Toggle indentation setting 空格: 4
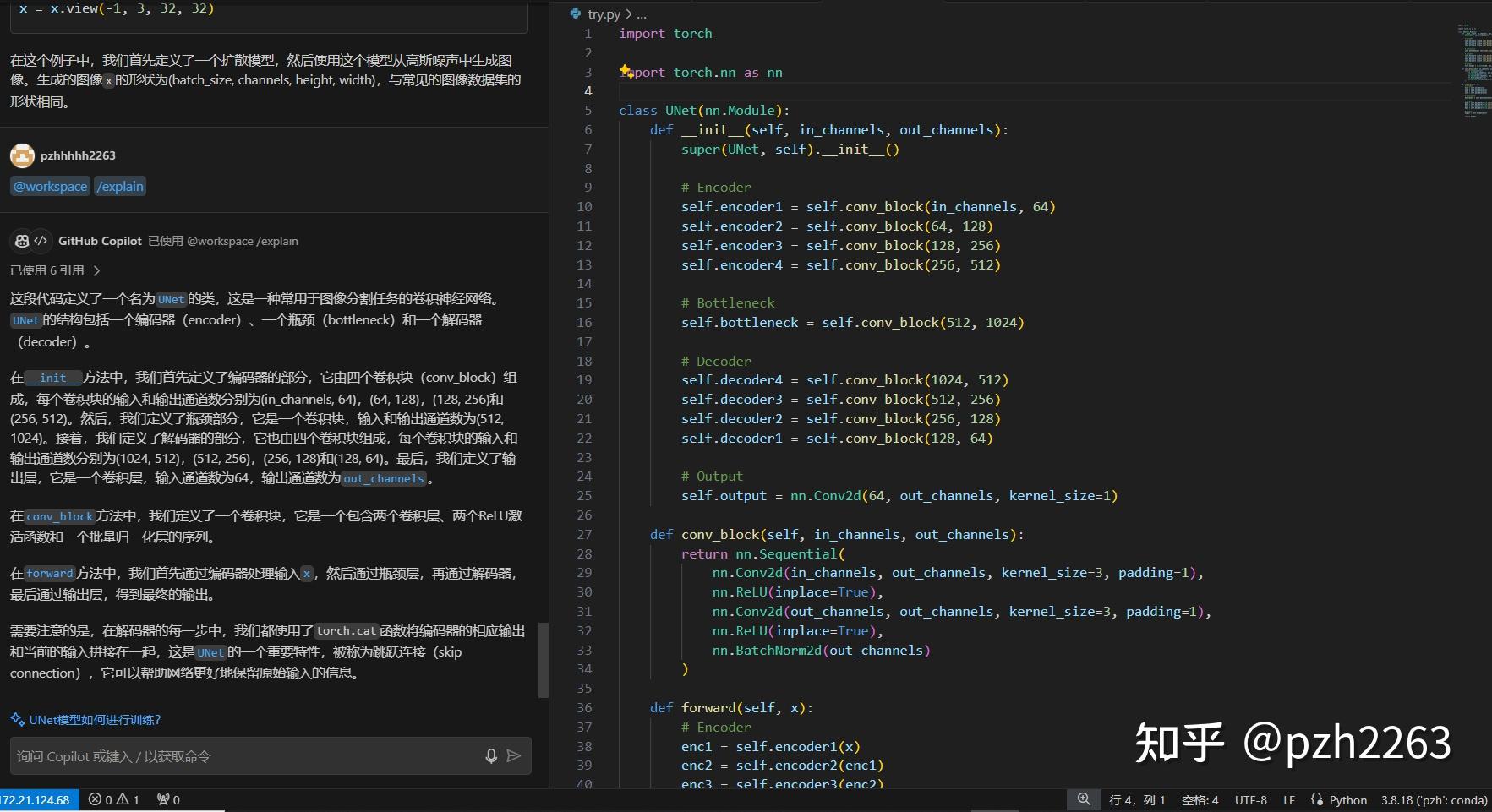The width and height of the screenshot is (1492, 812). click(1200, 799)
